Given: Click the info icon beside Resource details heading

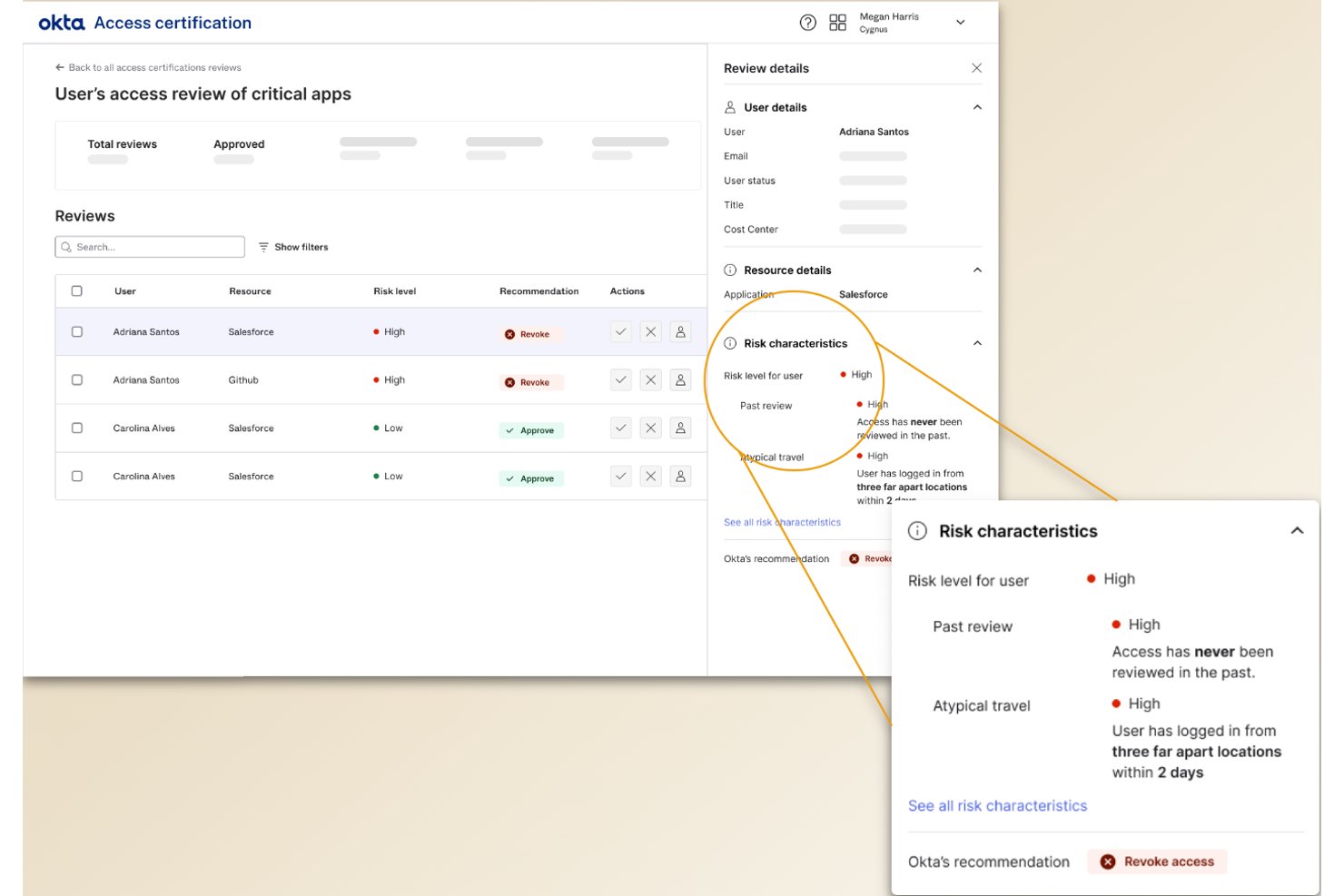Looking at the screenshot, I should click(x=730, y=271).
